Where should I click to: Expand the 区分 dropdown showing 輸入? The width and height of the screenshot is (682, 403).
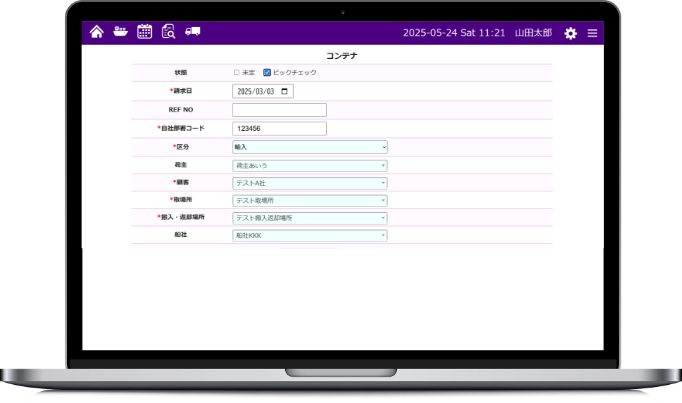coord(309,147)
